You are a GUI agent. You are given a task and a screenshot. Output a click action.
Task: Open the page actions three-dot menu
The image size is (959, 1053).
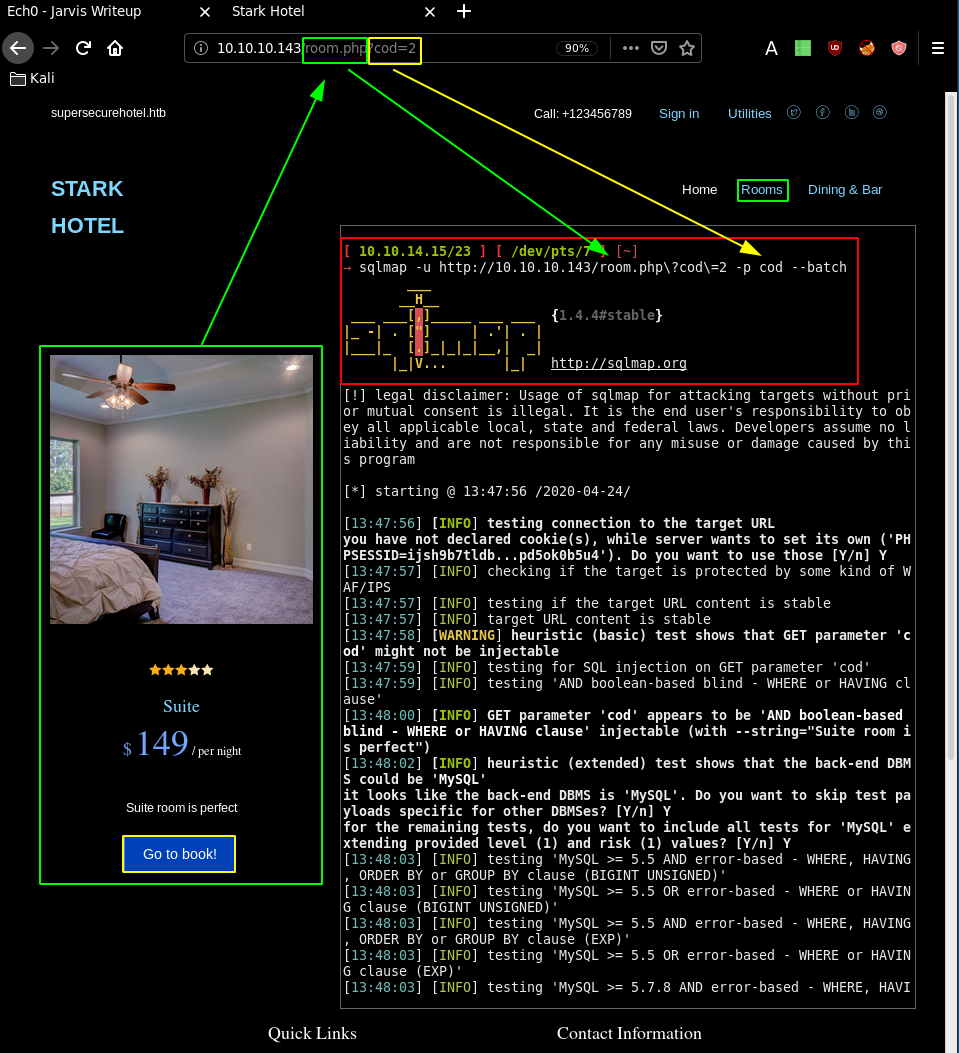631,48
